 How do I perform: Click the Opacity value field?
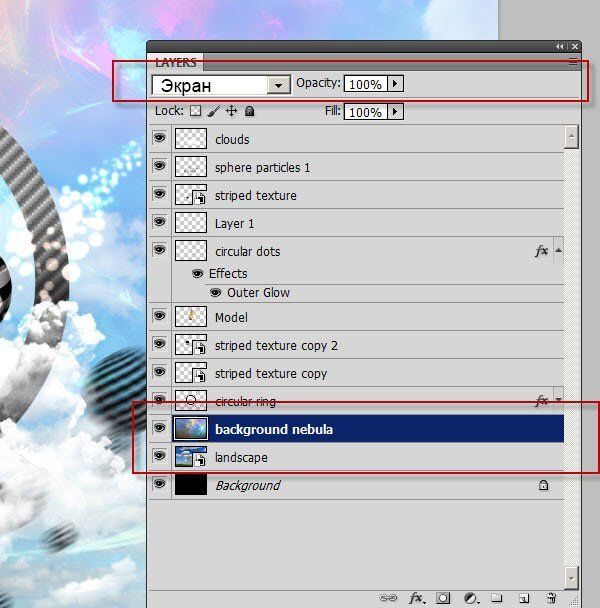click(365, 84)
